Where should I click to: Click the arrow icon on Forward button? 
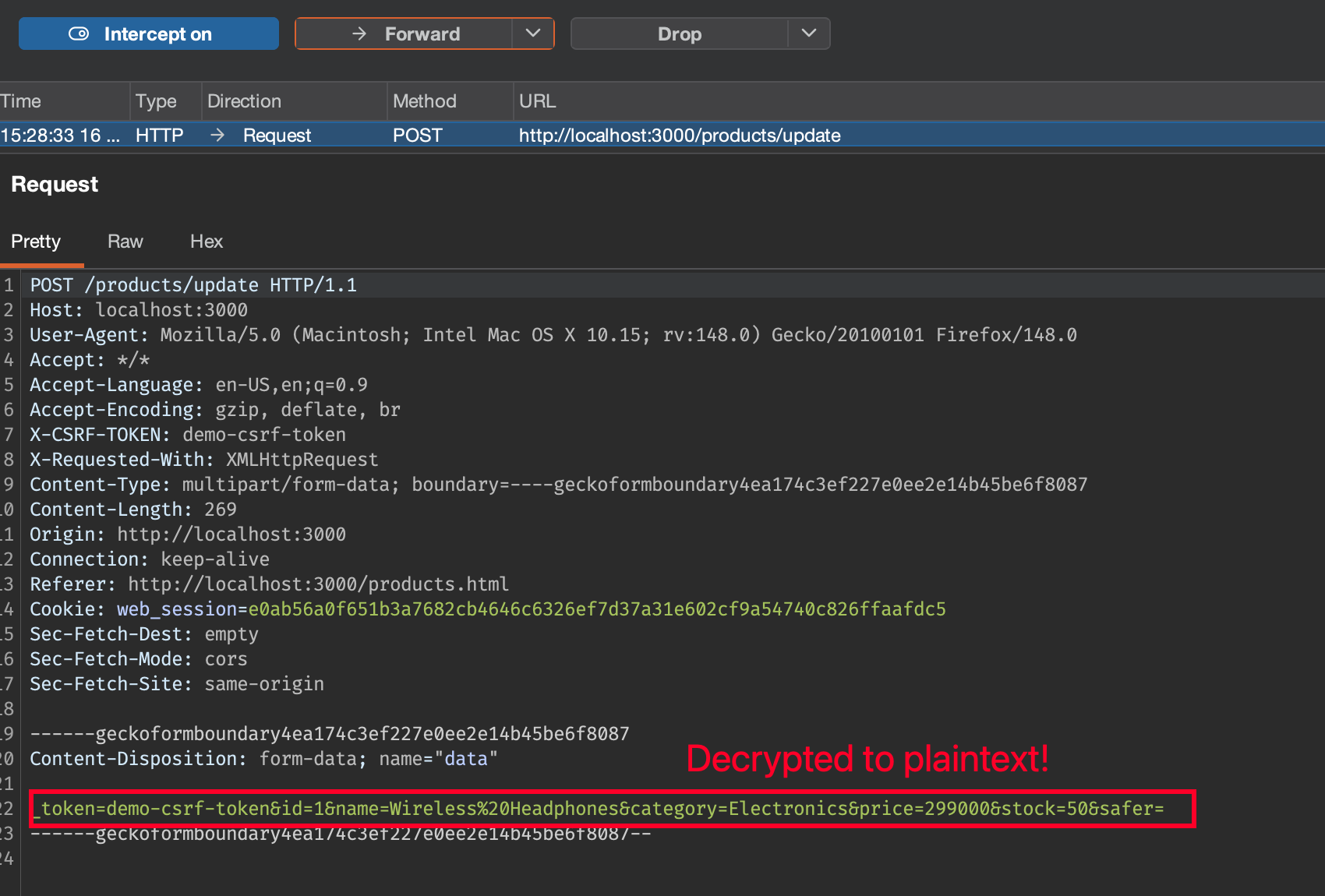[x=359, y=34]
